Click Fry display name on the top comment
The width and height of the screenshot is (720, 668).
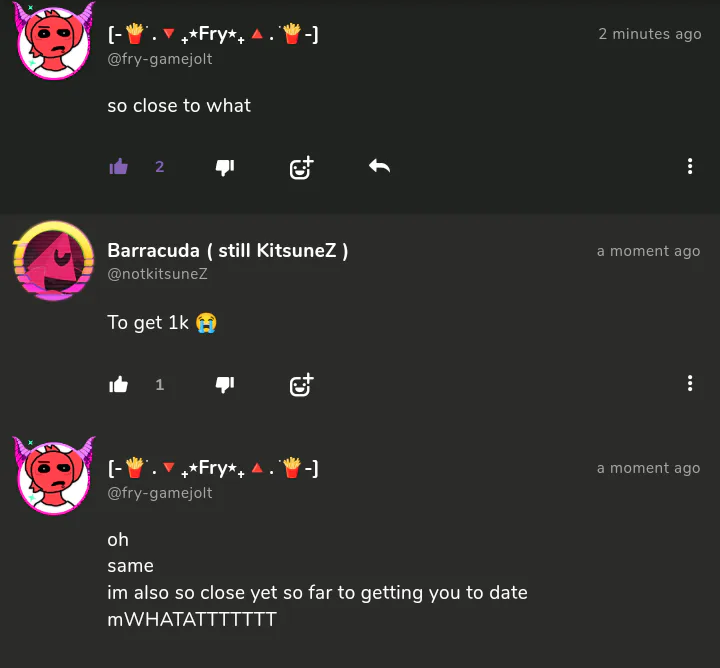tap(213, 34)
